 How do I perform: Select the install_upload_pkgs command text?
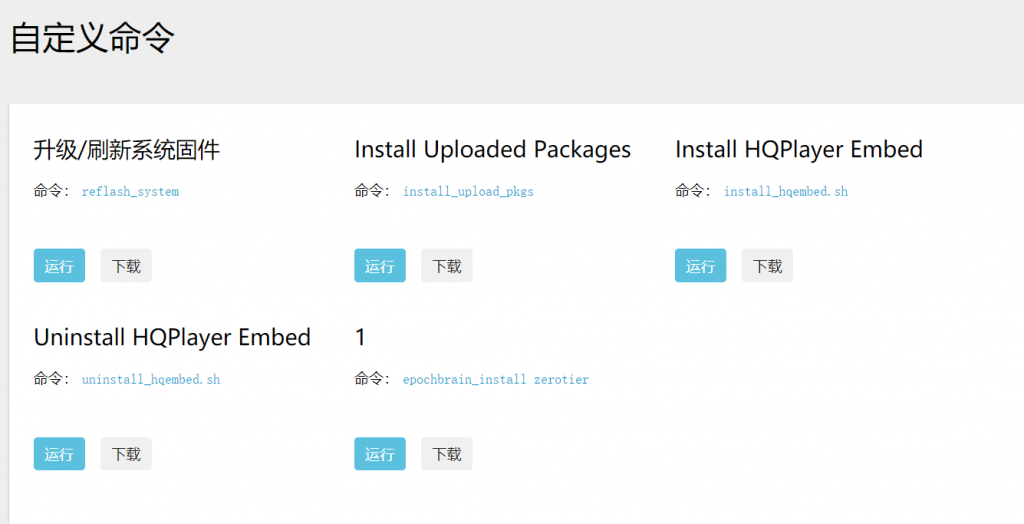pyautogui.click(x=468, y=191)
